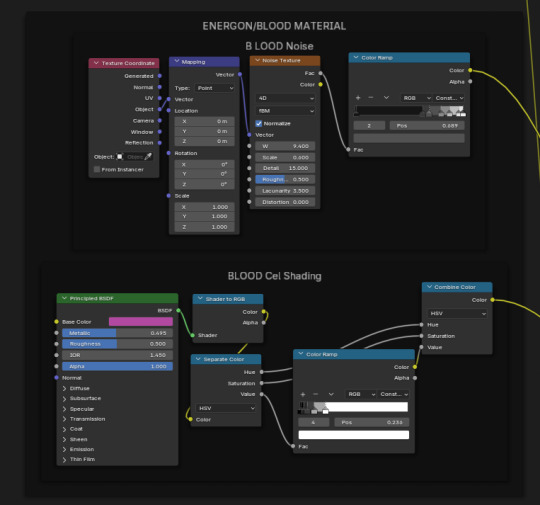Collapse the lower Color Ramp node
Viewport: 540px width, 505px height.
[x=301, y=354]
